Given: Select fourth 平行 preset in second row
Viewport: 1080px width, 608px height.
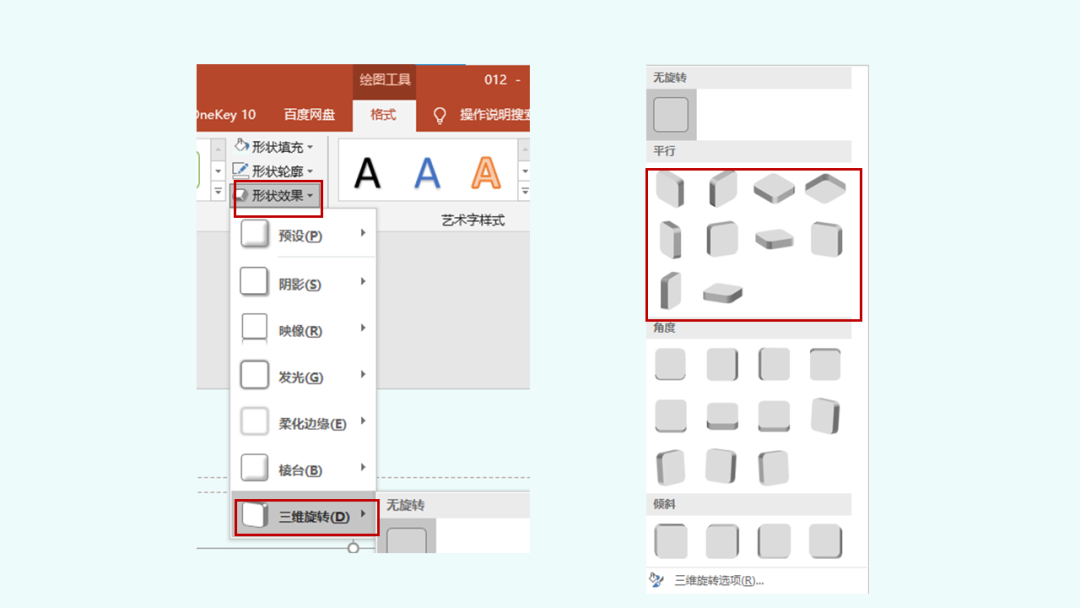Looking at the screenshot, I should (x=826, y=240).
